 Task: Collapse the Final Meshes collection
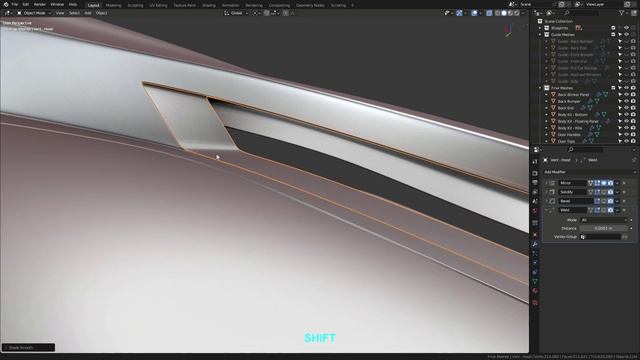540,88
